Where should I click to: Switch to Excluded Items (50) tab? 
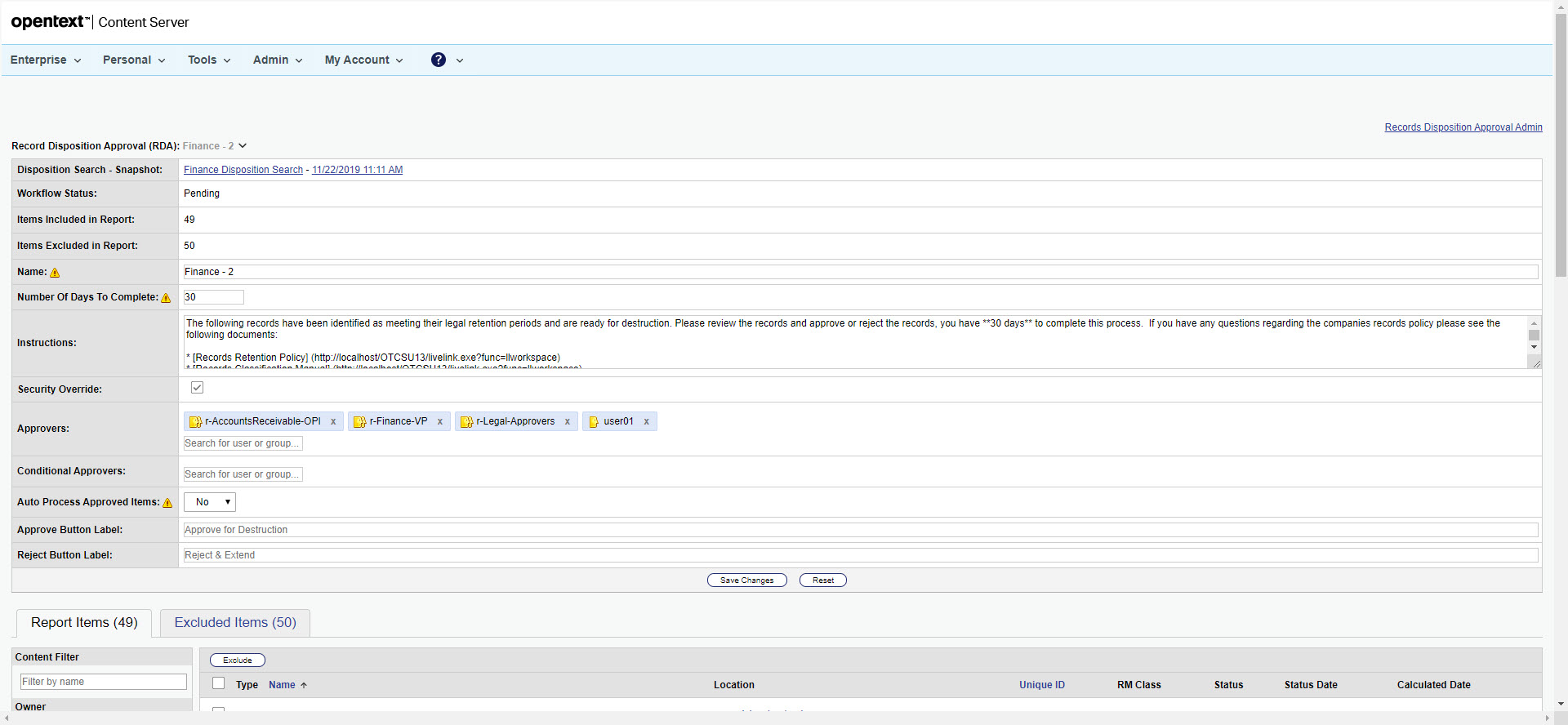[x=235, y=623]
